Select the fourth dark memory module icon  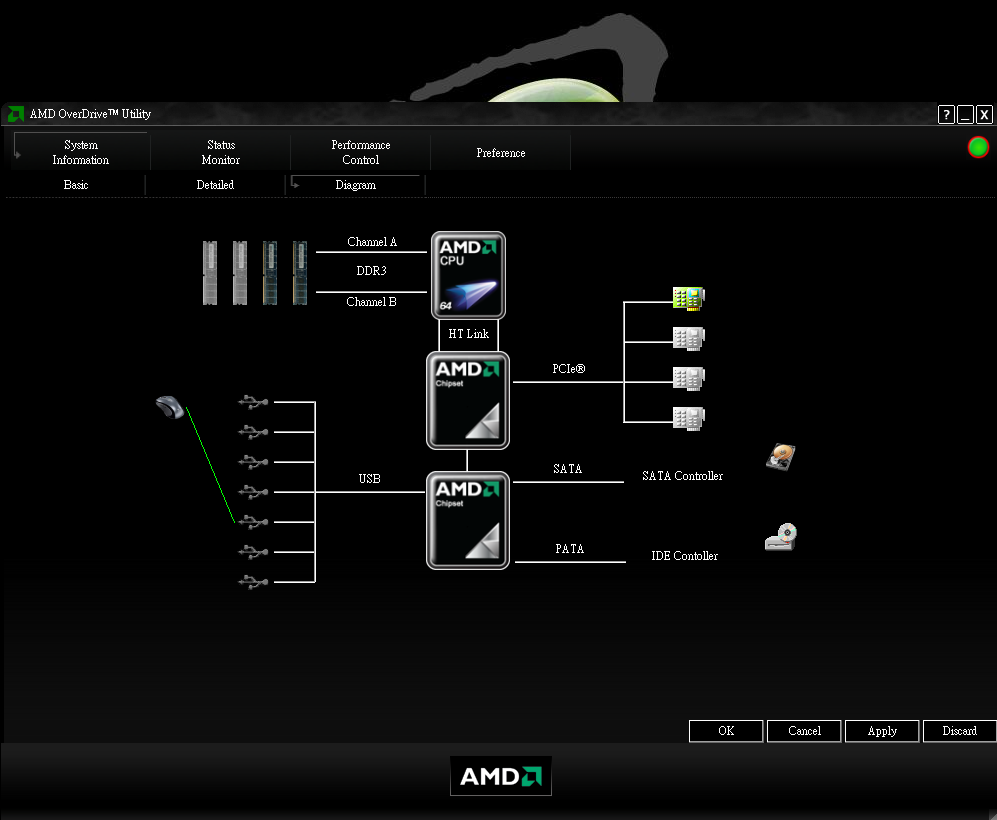tap(299, 273)
